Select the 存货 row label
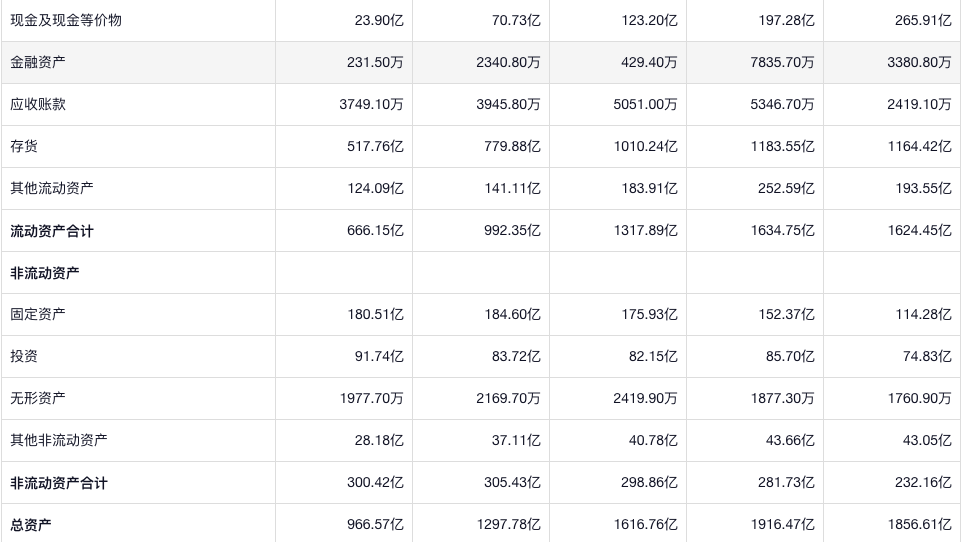This screenshot has height=542, width=964. coord(24,146)
